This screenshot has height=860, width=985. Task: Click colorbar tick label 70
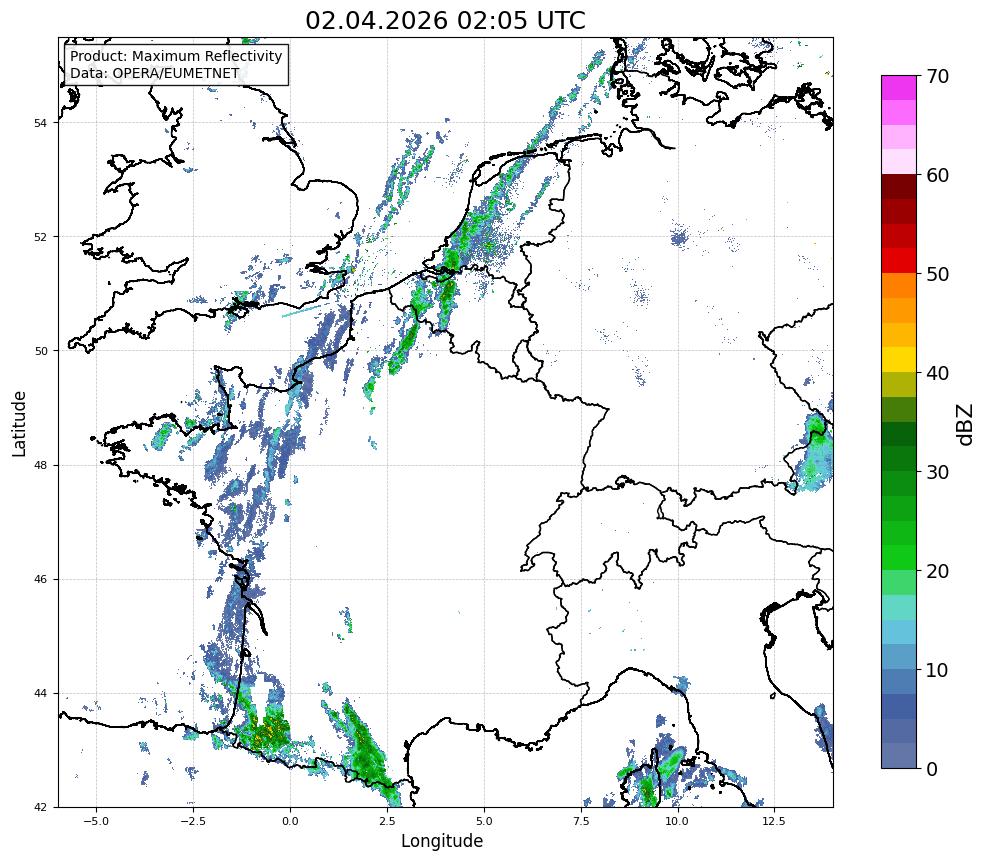click(x=937, y=77)
